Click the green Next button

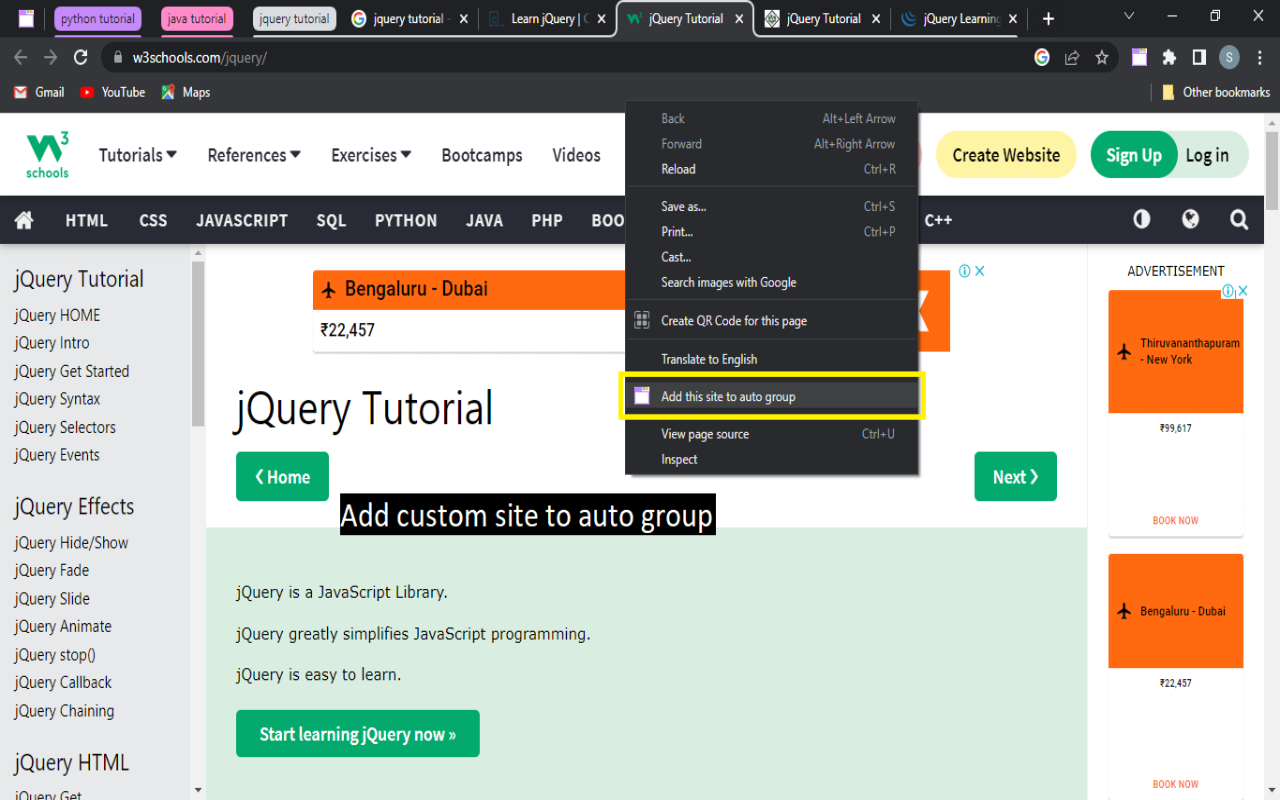point(1015,477)
